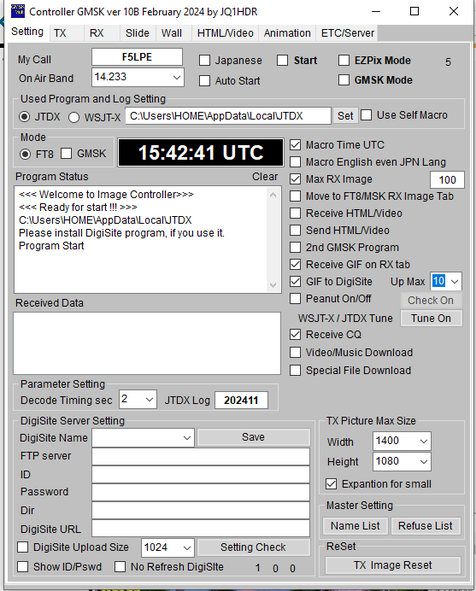This screenshot has height=591, width=476.
Task: Open the Refuse List
Action: click(425, 526)
